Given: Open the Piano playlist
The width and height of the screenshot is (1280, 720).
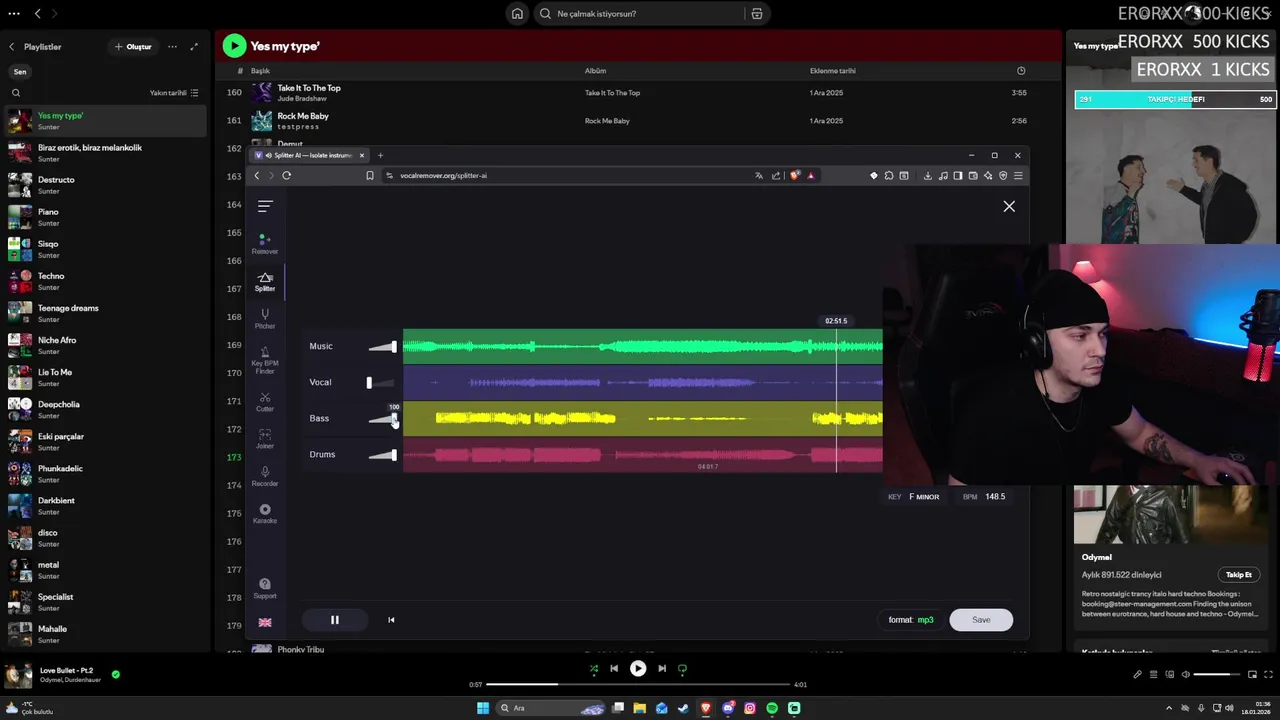Looking at the screenshot, I should click(x=105, y=217).
